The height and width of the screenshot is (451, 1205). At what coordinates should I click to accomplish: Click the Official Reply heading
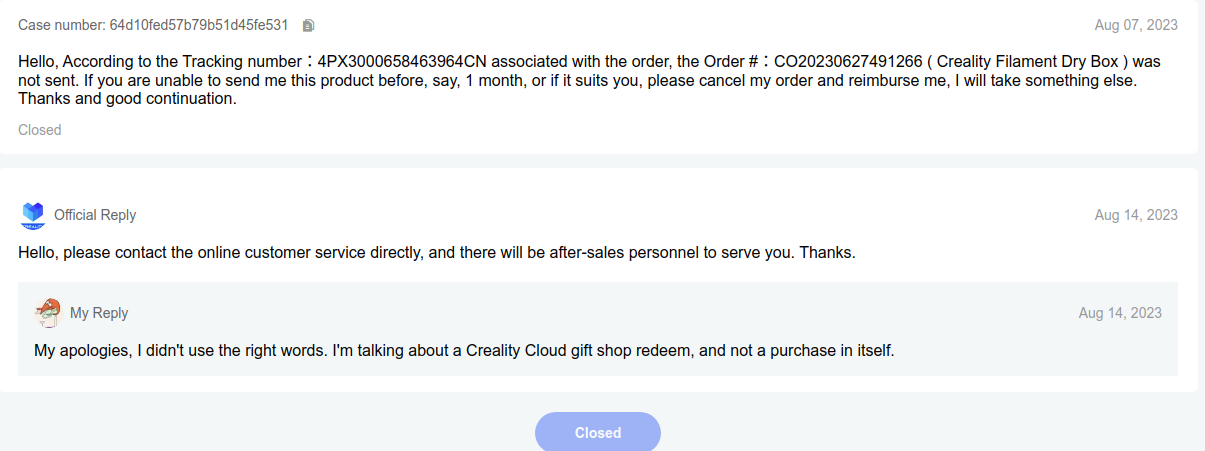(95, 215)
